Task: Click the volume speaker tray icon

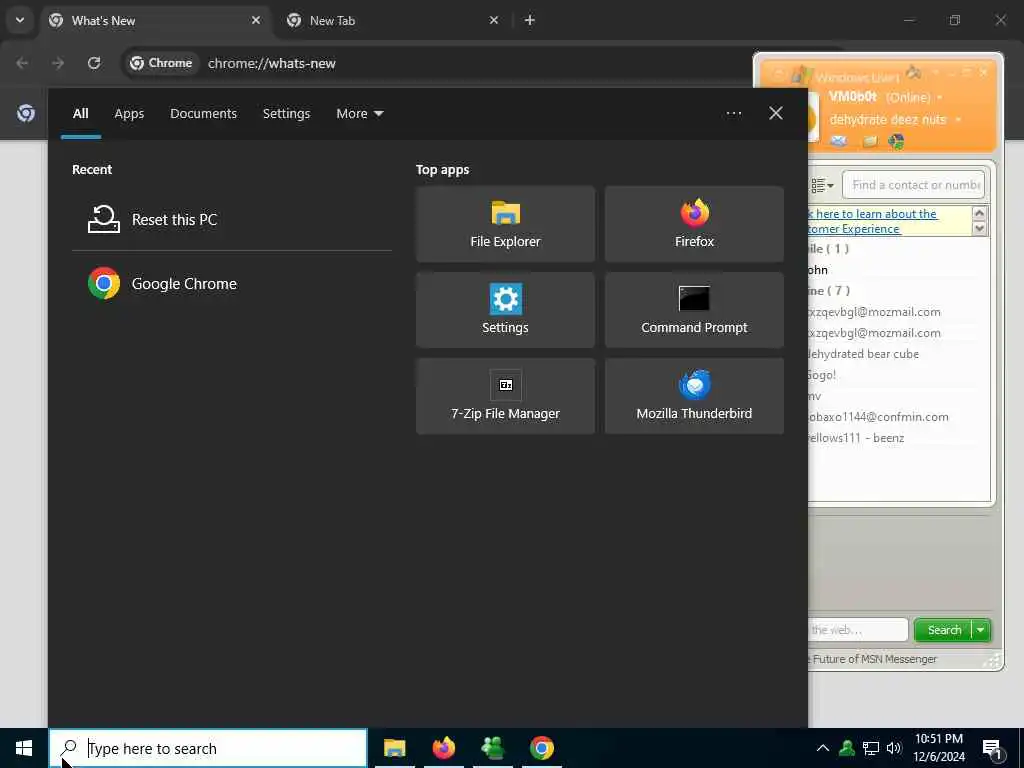Action: pyautogui.click(x=894, y=748)
